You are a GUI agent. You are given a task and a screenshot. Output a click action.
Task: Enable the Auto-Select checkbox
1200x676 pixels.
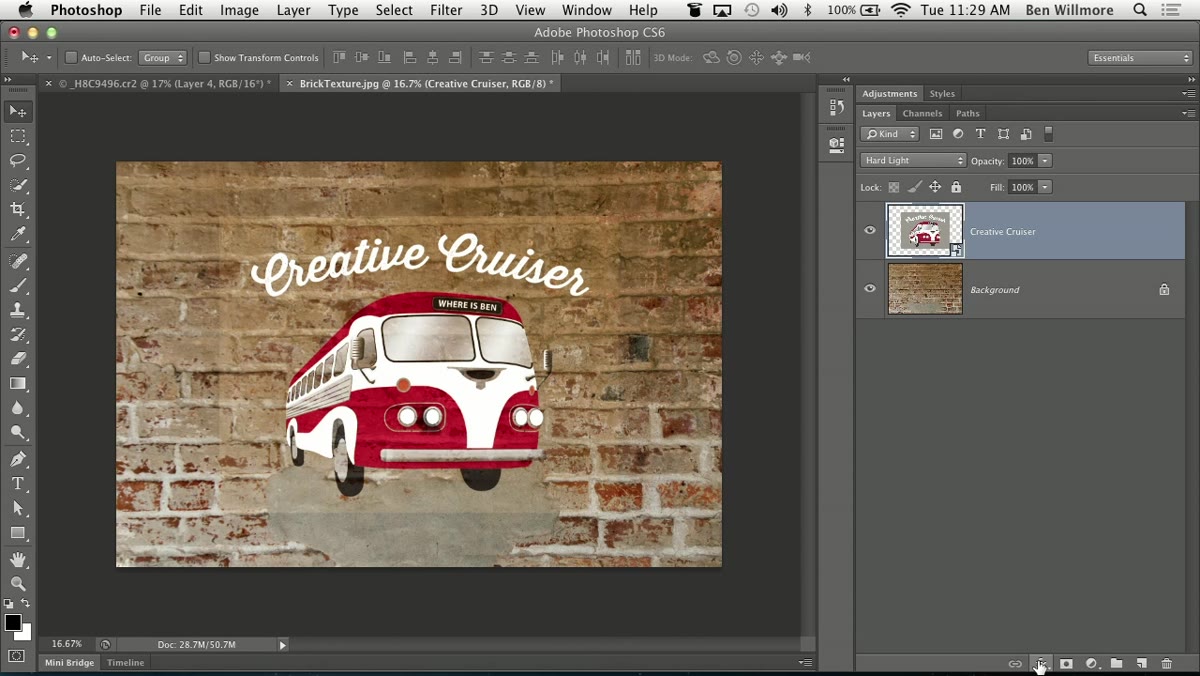tap(71, 58)
